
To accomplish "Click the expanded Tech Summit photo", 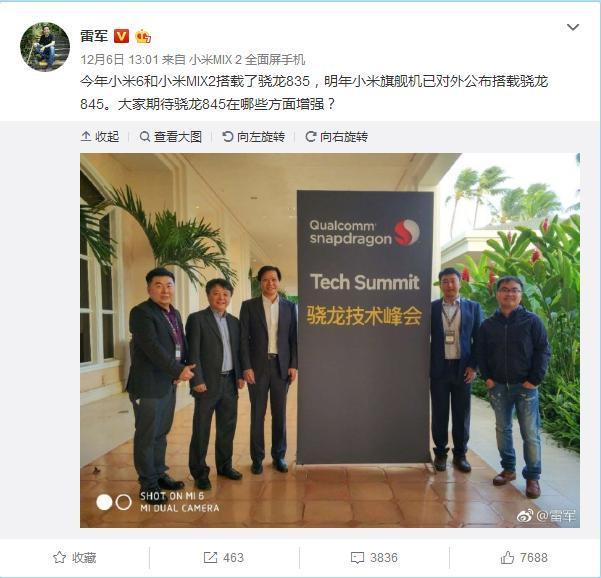I will pos(330,340).
